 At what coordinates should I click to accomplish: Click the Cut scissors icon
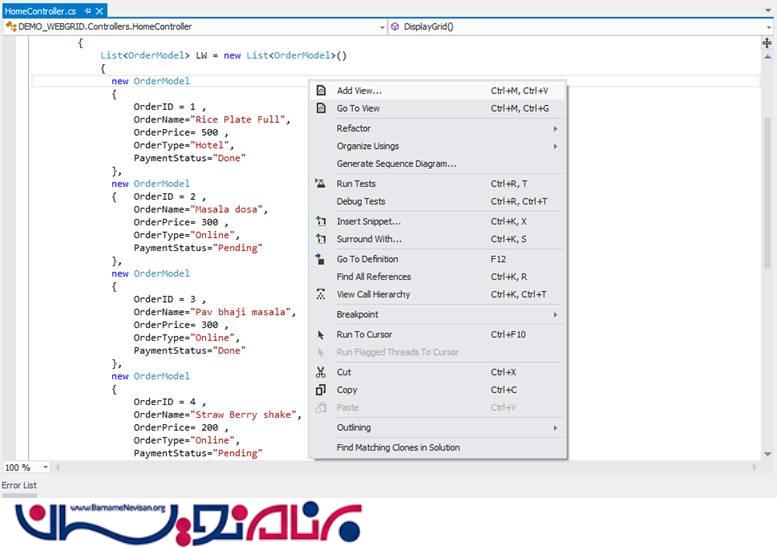[321, 372]
